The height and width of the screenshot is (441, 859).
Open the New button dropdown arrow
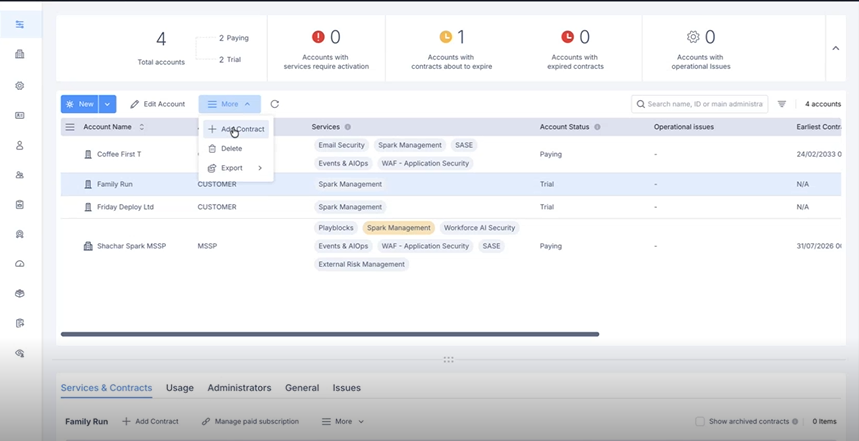[107, 104]
